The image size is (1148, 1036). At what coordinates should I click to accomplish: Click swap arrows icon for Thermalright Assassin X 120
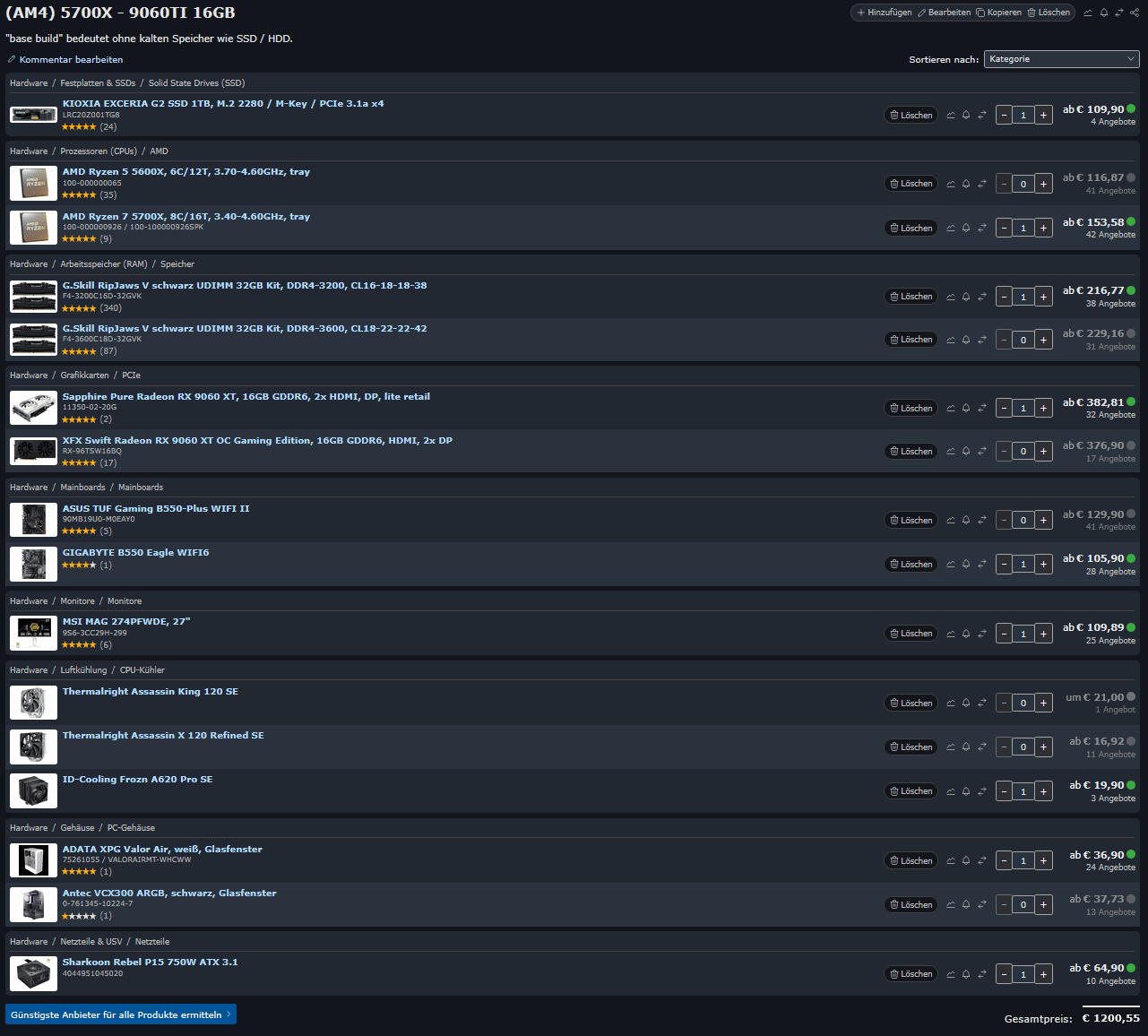981,747
